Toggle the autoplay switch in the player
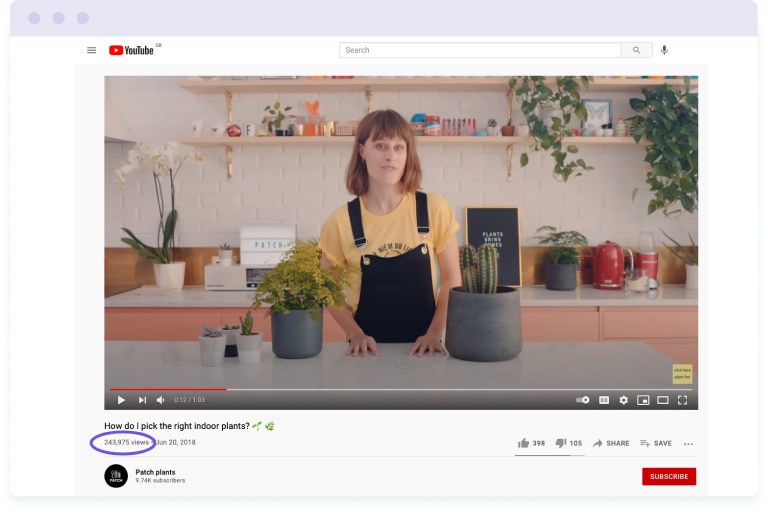The width and height of the screenshot is (768, 512). click(x=582, y=400)
